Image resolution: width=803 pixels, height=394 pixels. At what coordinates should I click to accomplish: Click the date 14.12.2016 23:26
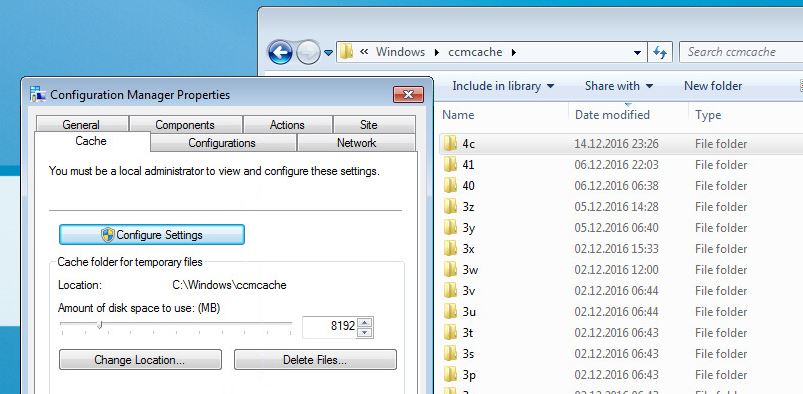617,144
